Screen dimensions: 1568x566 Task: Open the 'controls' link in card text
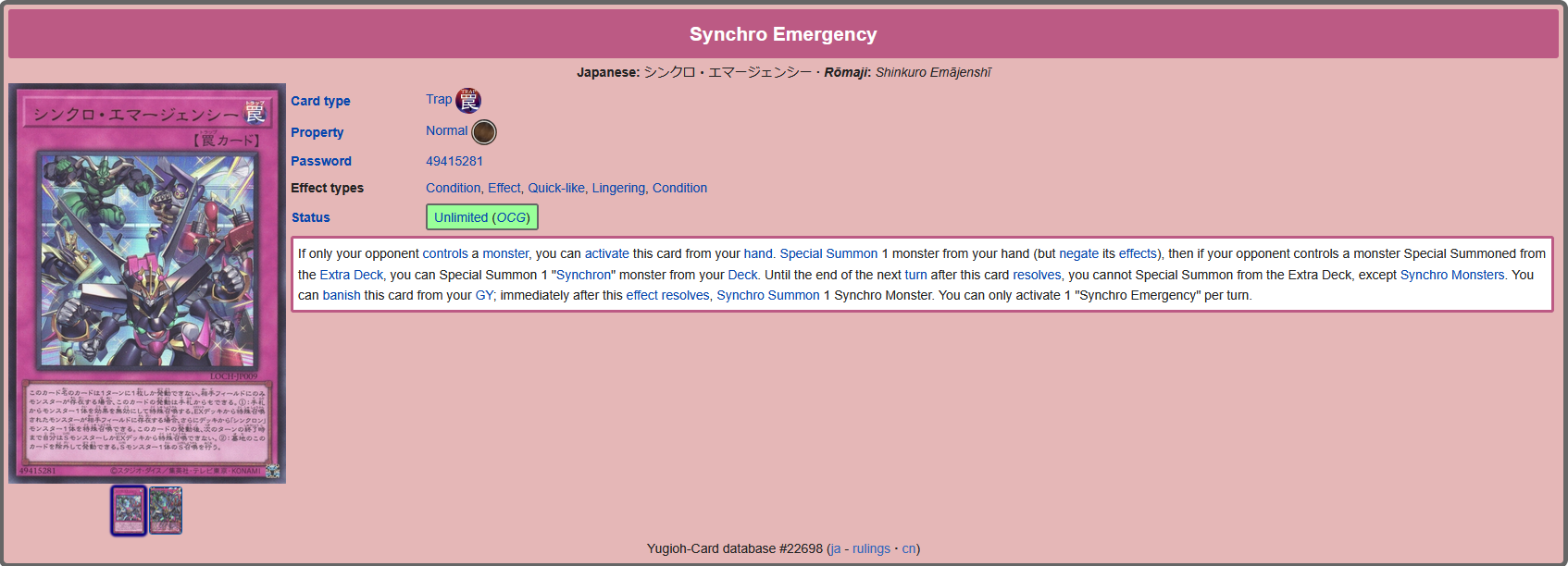click(445, 253)
